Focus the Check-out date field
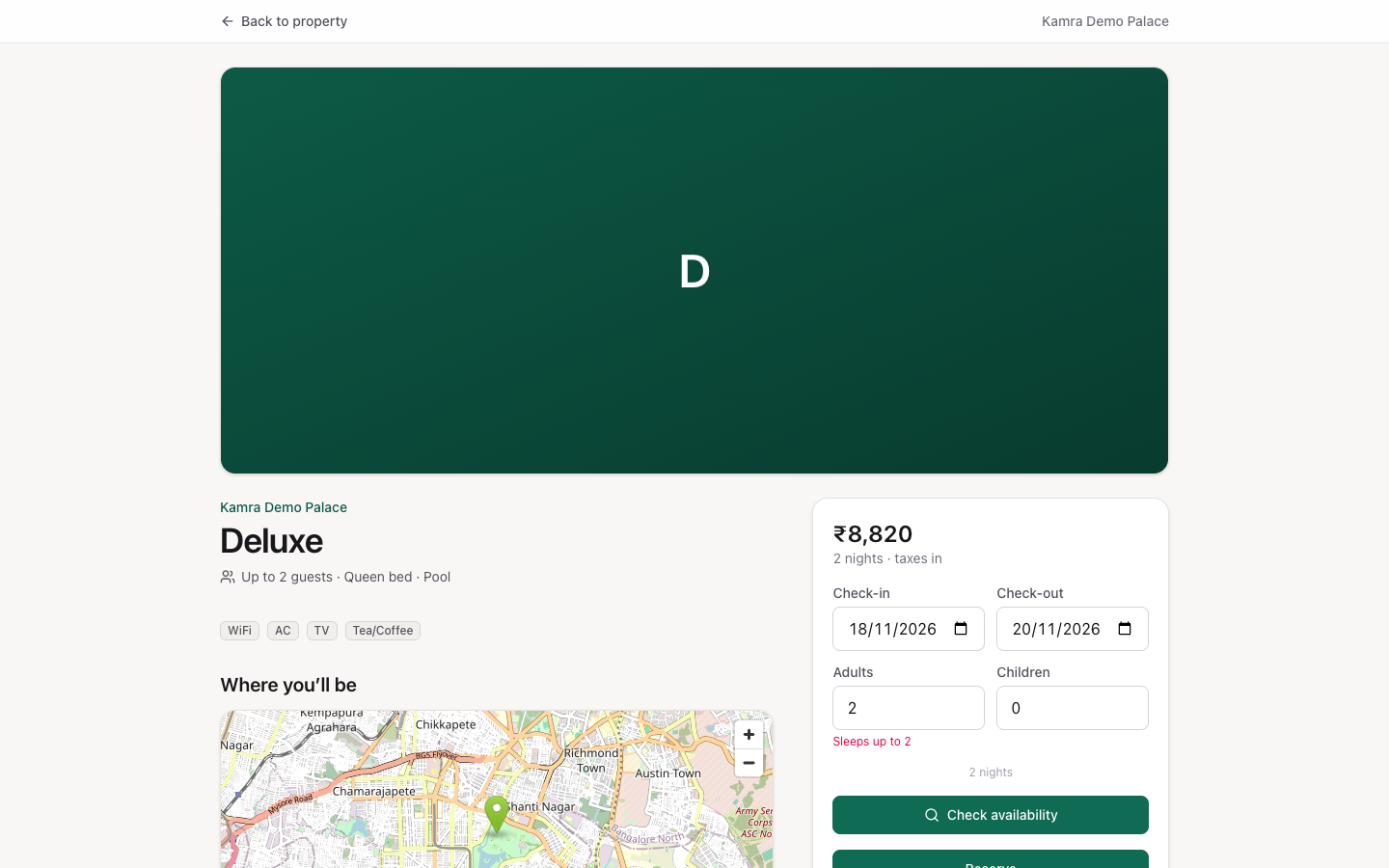The width and height of the screenshot is (1389, 868). click(x=1073, y=629)
